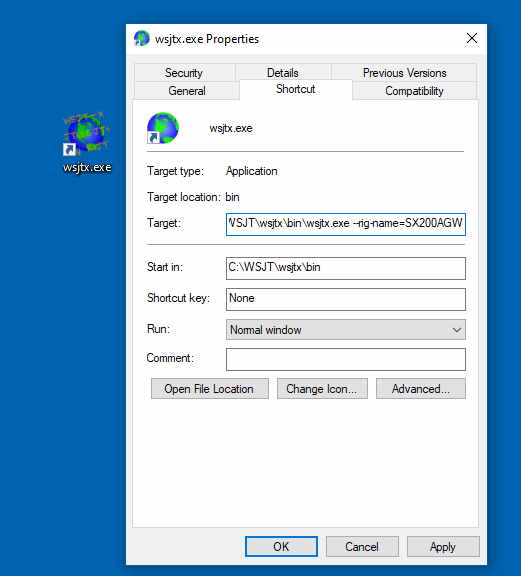Close the wsjtx.exe Properties window
The width and height of the screenshot is (521, 576).
point(472,38)
